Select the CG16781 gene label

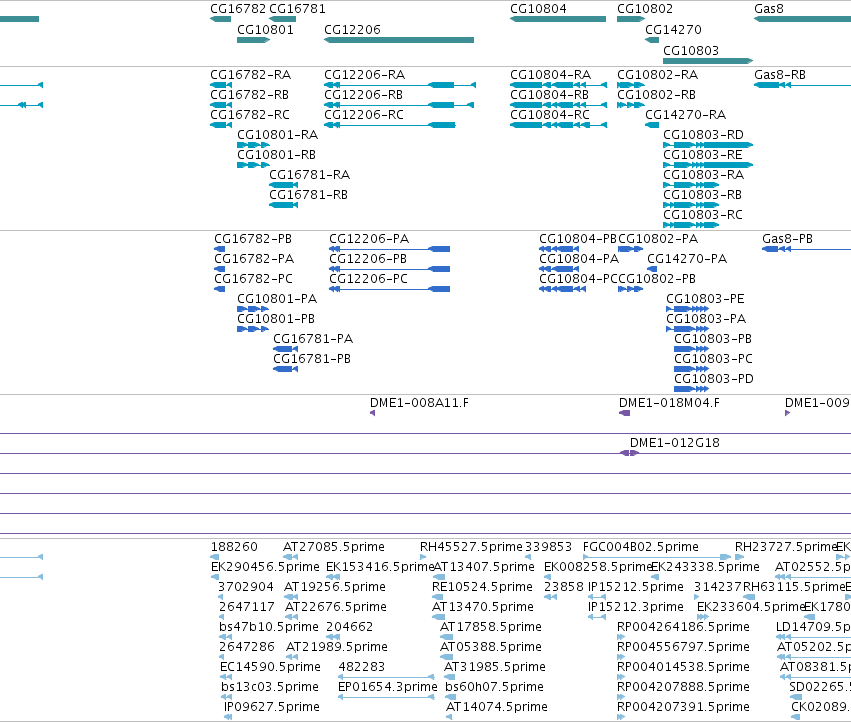[297, 9]
